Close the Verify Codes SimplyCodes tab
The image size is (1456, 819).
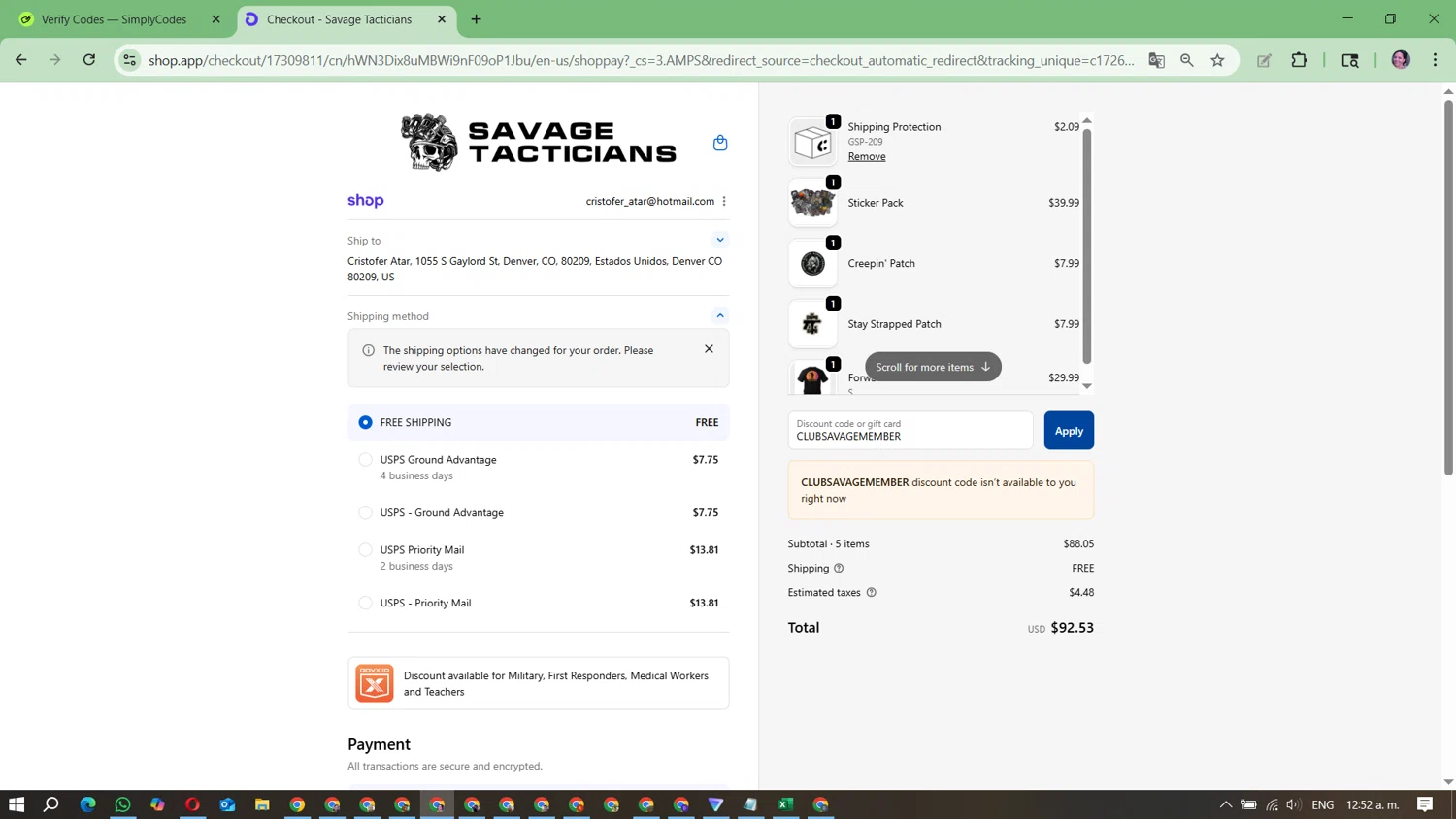tap(215, 19)
